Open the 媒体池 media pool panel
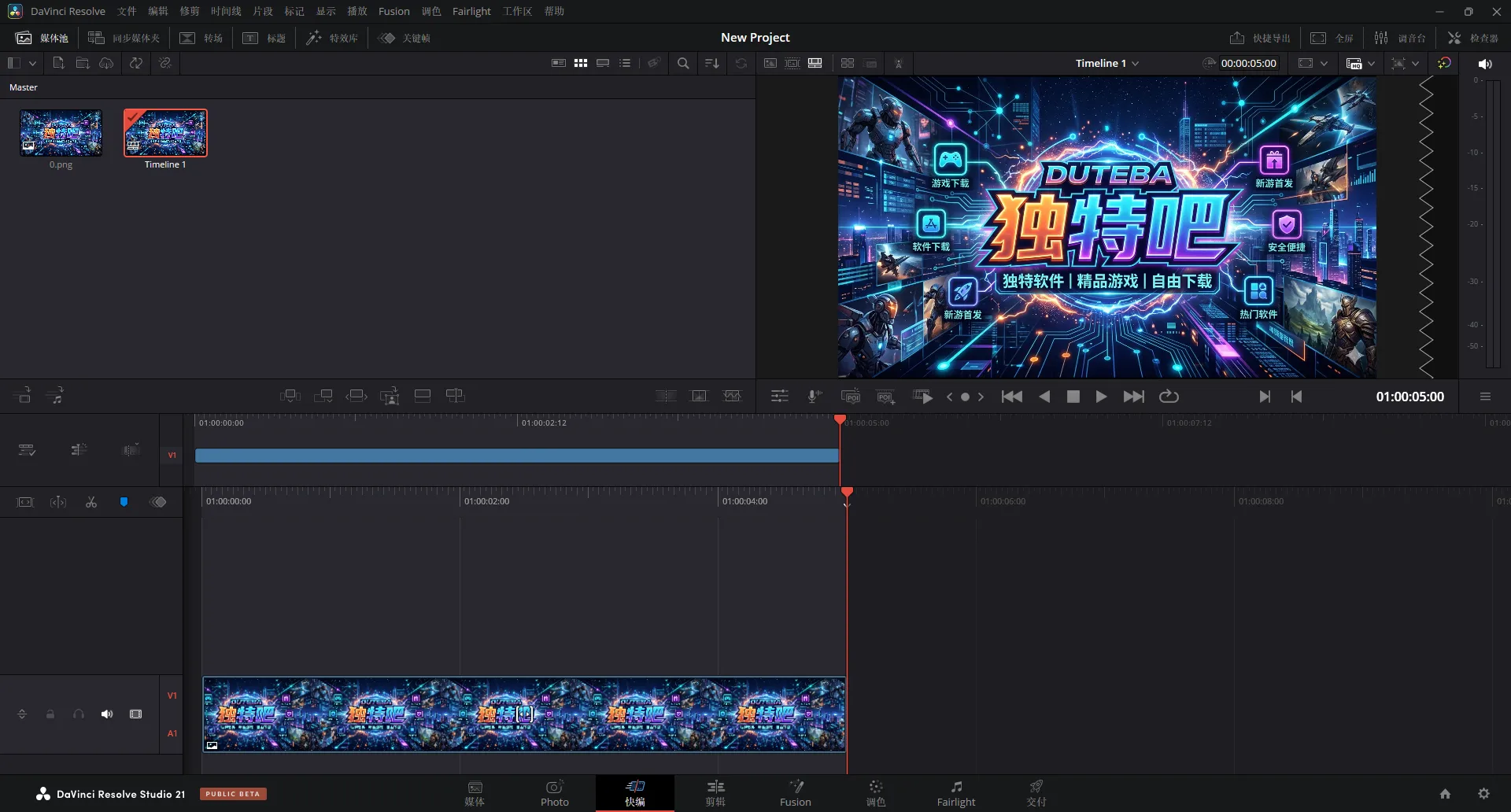 (42, 38)
